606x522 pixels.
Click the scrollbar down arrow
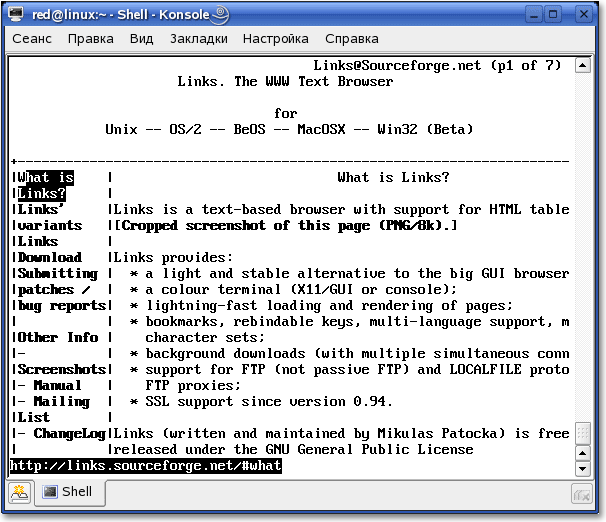tap(582, 469)
